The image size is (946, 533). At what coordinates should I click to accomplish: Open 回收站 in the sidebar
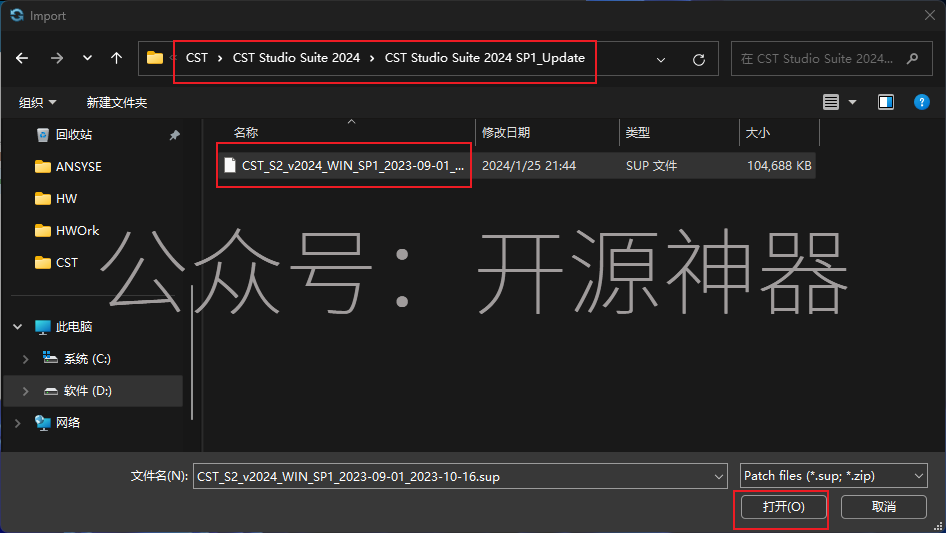[74, 135]
